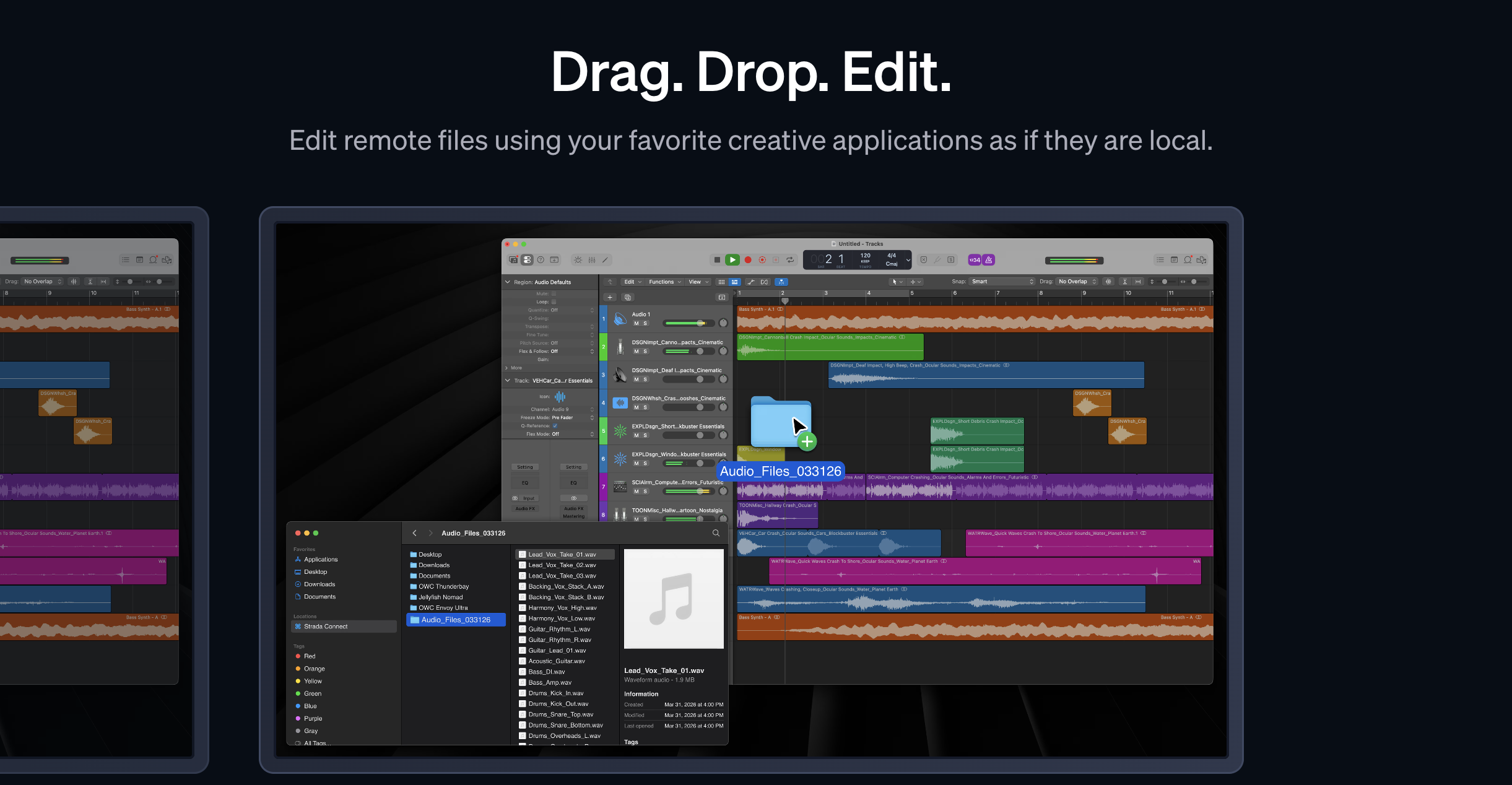The width and height of the screenshot is (1512, 785).
Task: Open the Snap Smart dropdown
Action: (1001, 282)
